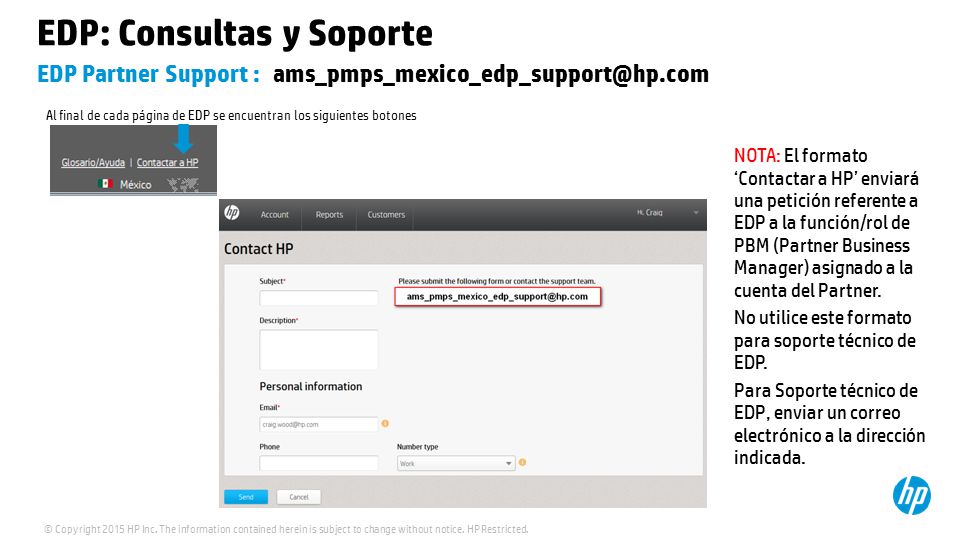960x540 pixels.
Task: Expand the Hi, Craig user dropdown arrow
Action: point(696,213)
